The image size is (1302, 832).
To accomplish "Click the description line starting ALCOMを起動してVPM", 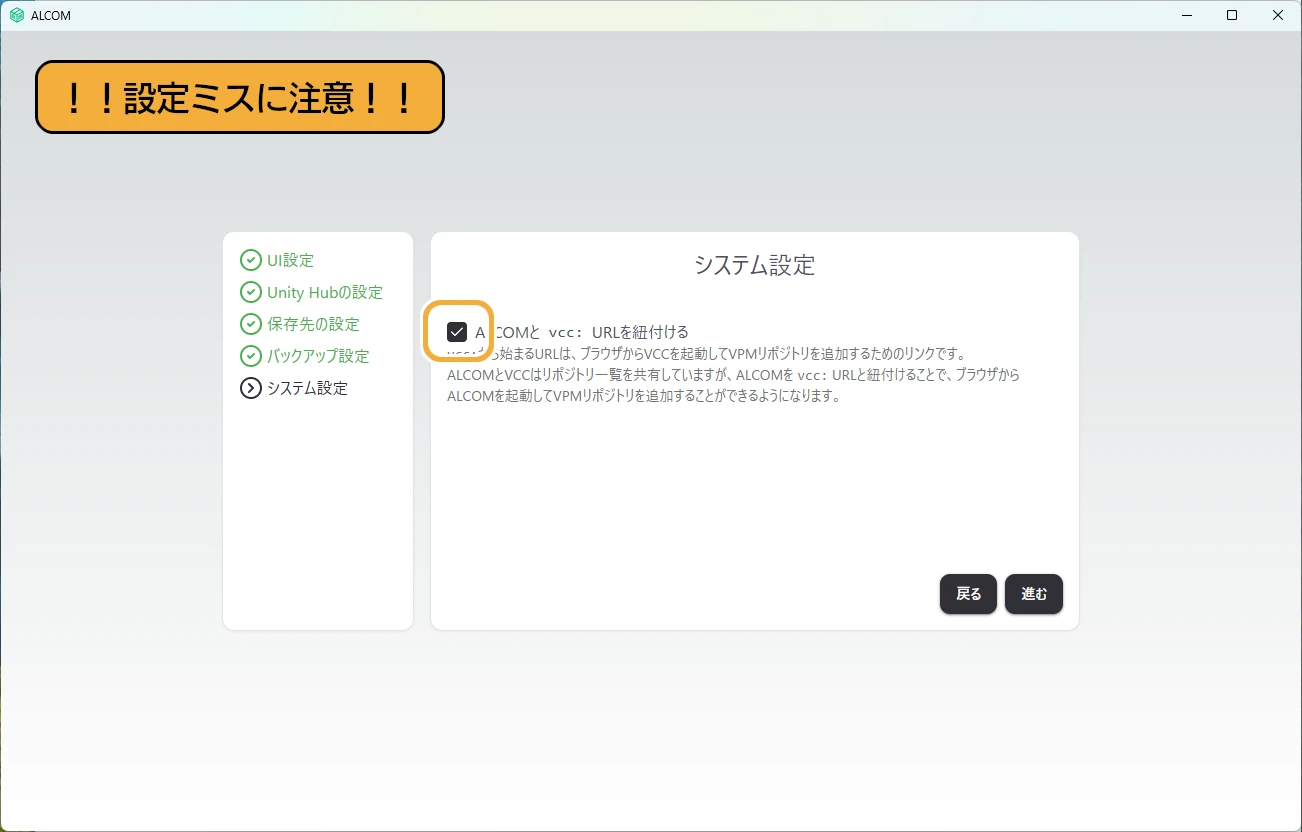I will (x=644, y=395).
